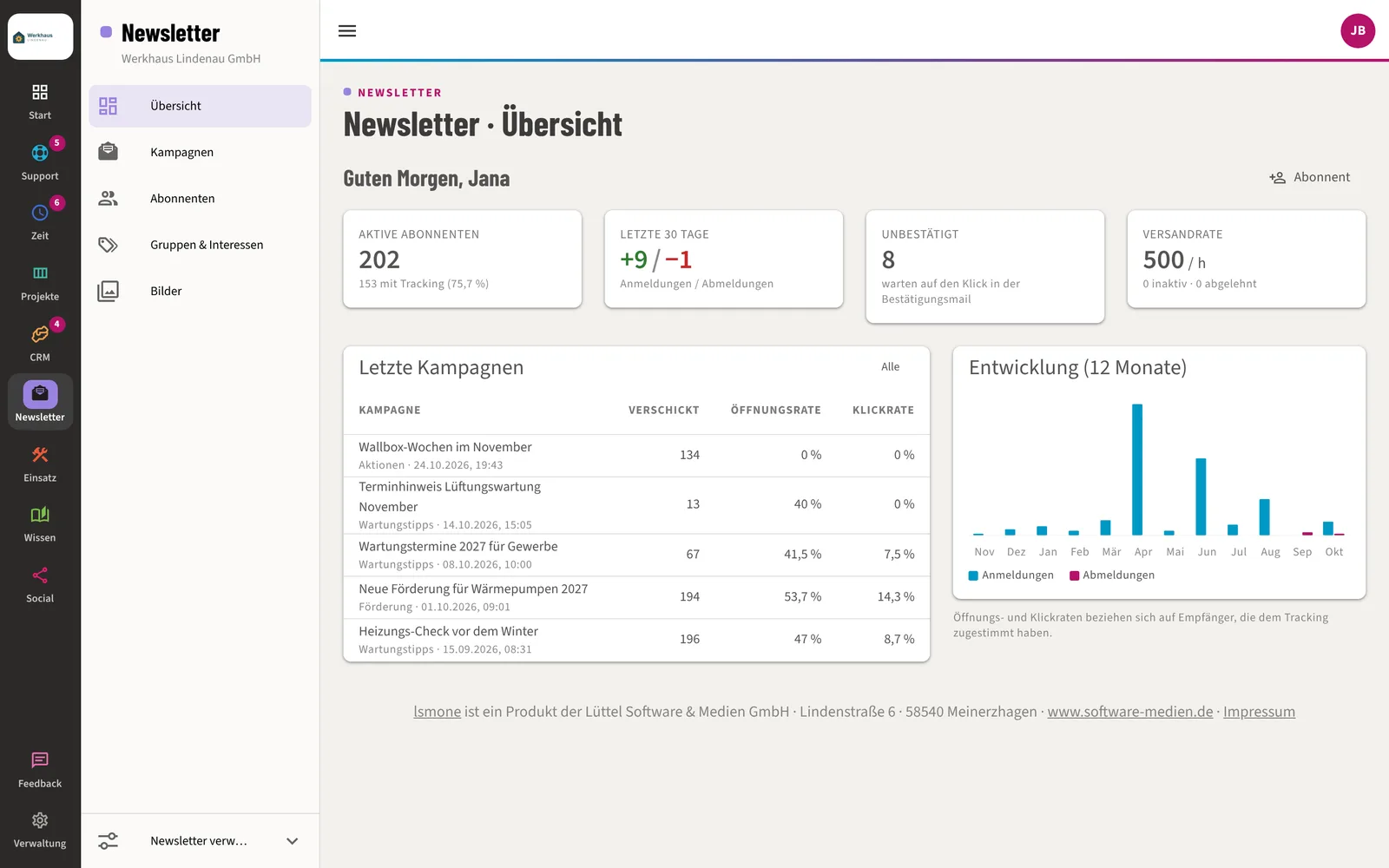
Task: Open the Kampagnen menu entry
Action: (200, 152)
